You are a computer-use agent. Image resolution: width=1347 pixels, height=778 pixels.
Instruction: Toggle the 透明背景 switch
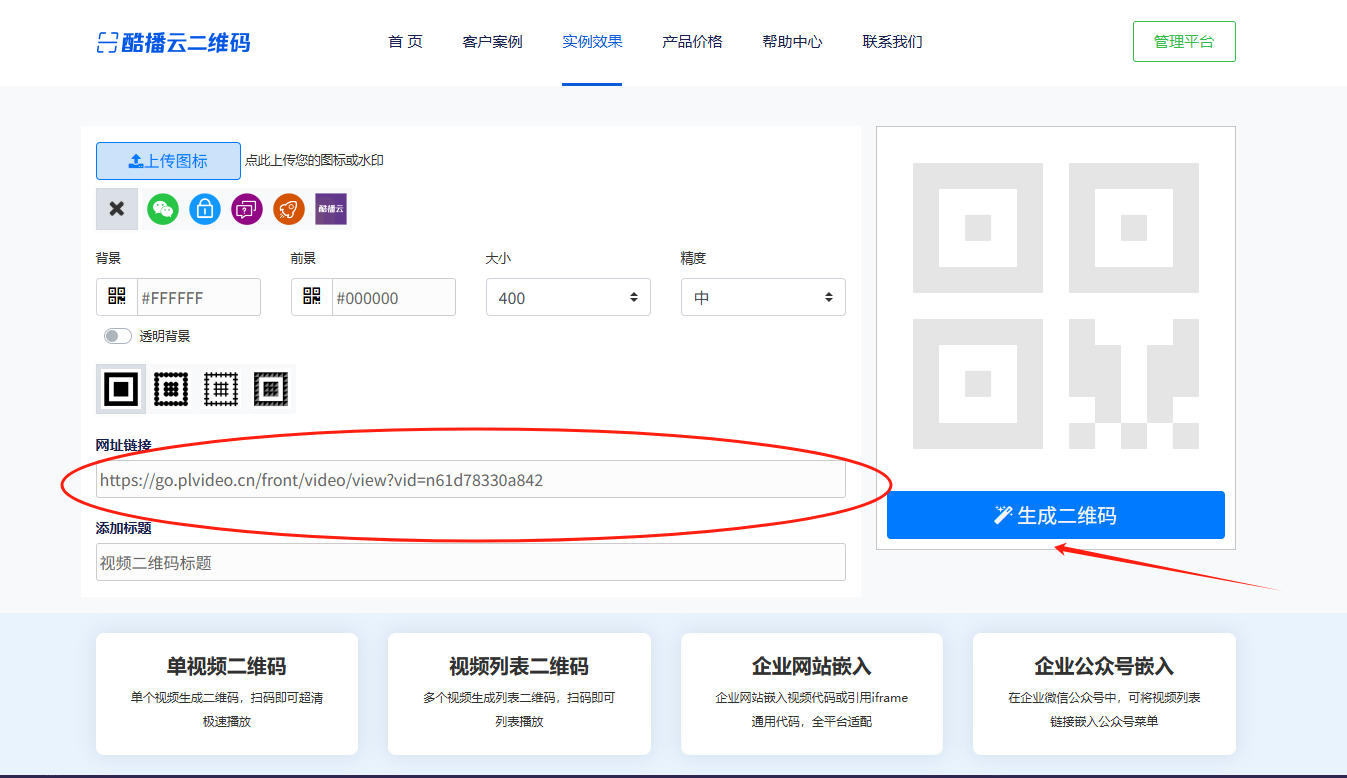pos(118,336)
